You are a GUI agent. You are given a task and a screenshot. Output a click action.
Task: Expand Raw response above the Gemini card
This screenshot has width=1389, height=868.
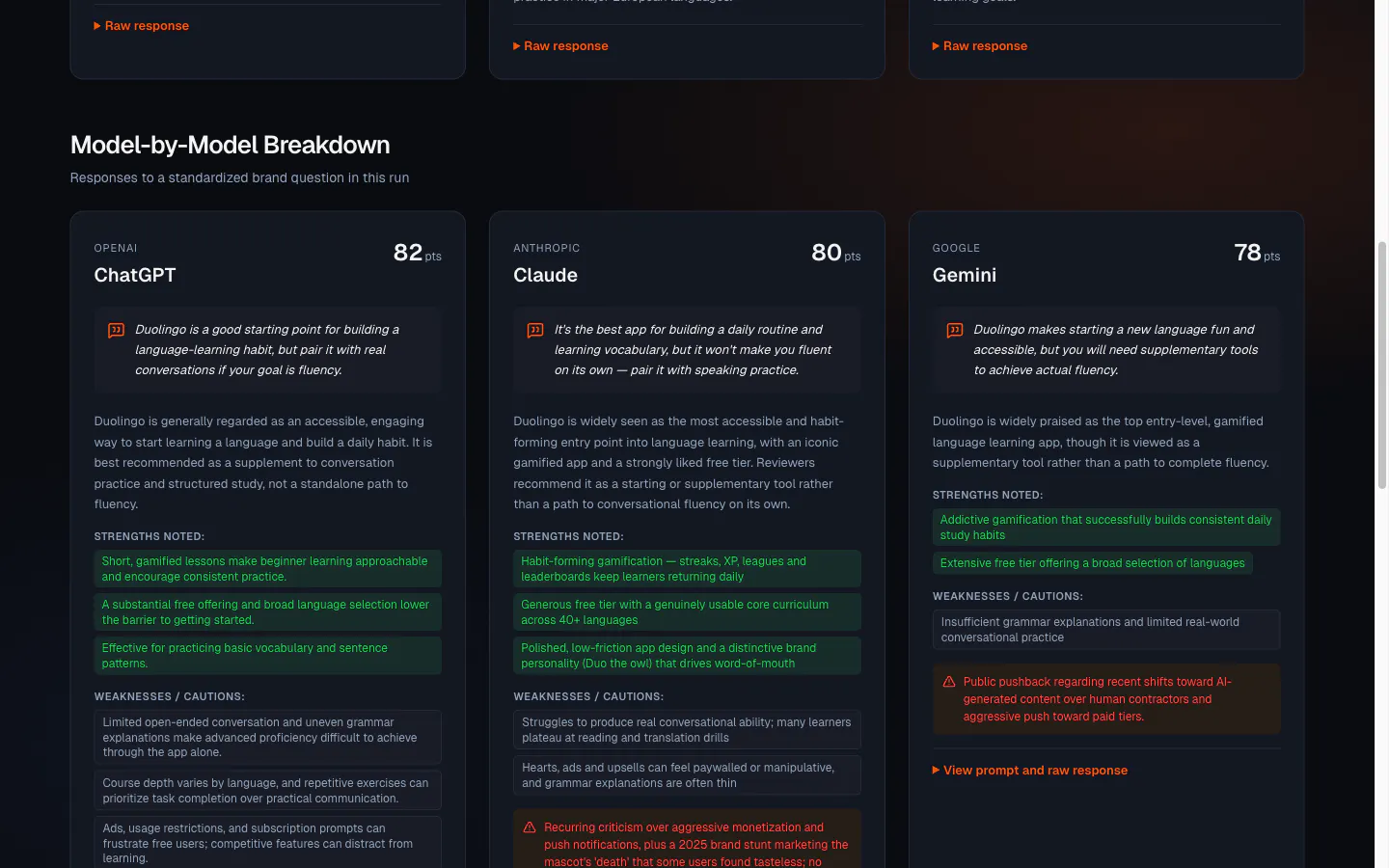(980, 46)
